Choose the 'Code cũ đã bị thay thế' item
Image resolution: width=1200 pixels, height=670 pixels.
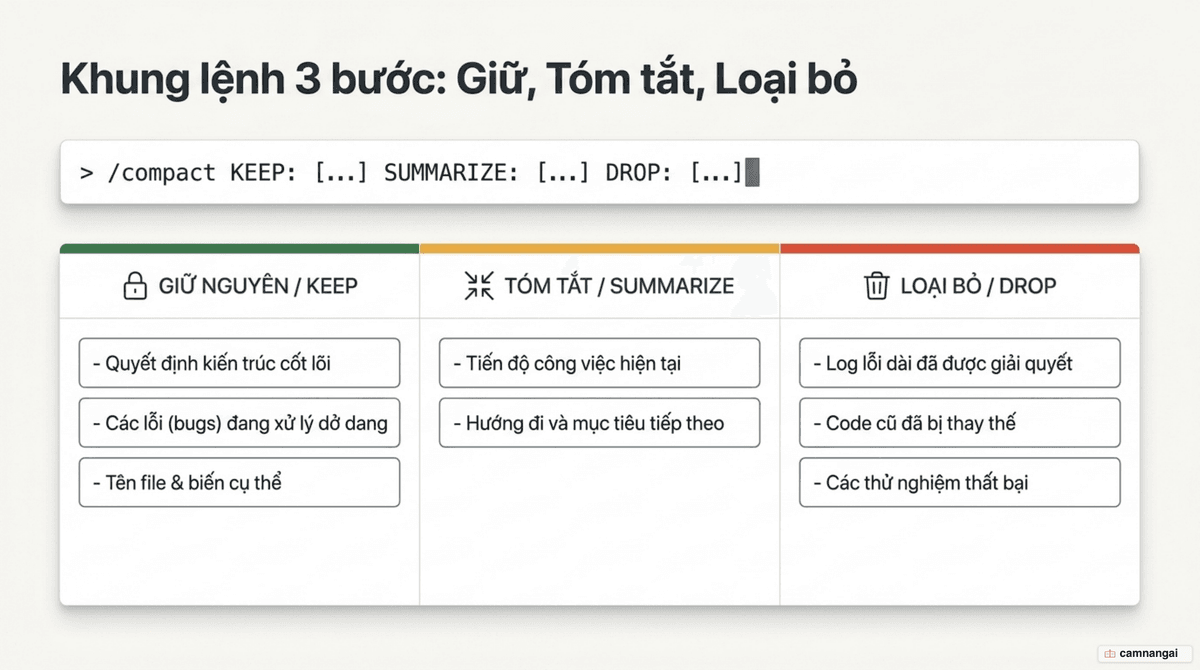coord(960,423)
